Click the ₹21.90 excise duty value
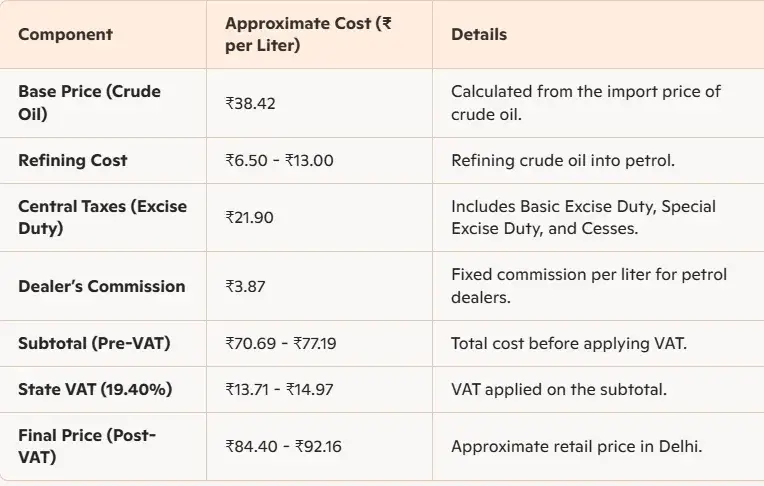Screen dimensions: 764x486 249,217
